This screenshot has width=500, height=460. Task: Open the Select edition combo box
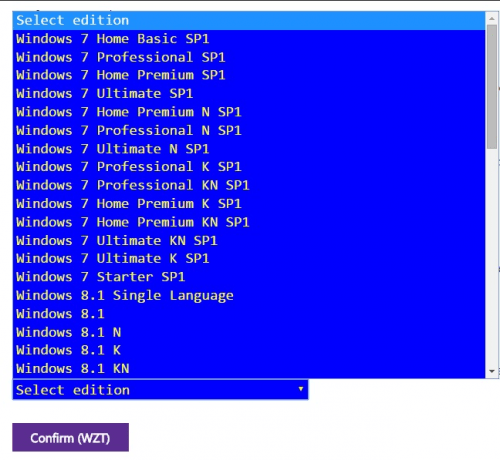click(160, 390)
